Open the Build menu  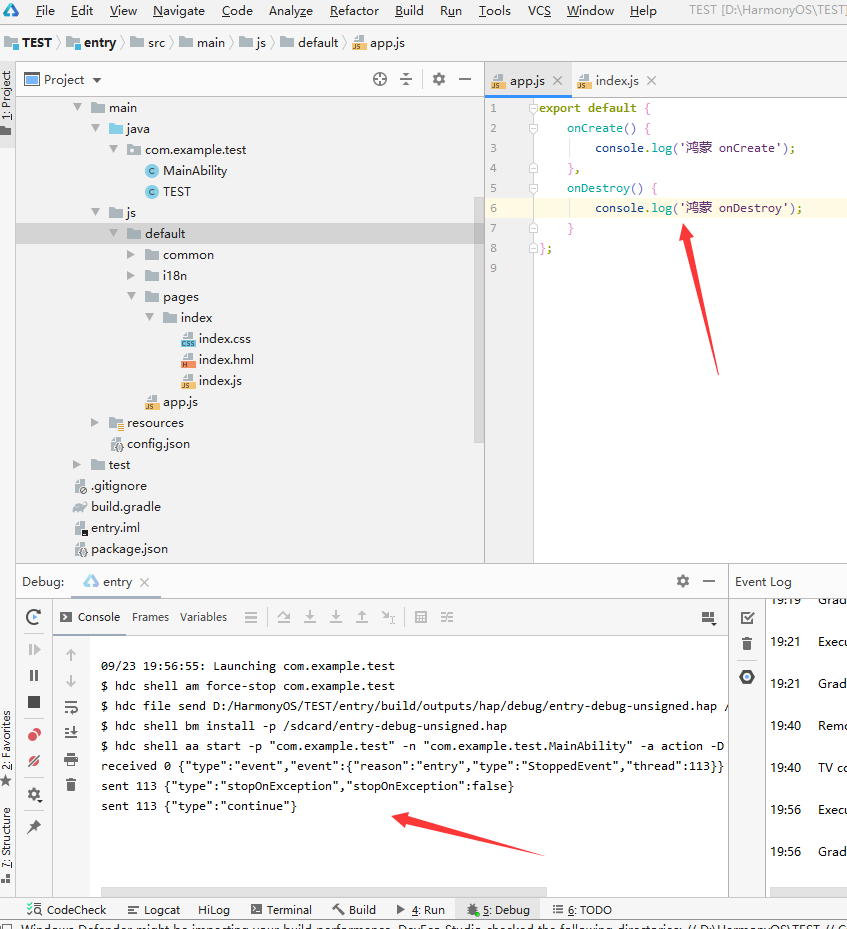point(409,11)
